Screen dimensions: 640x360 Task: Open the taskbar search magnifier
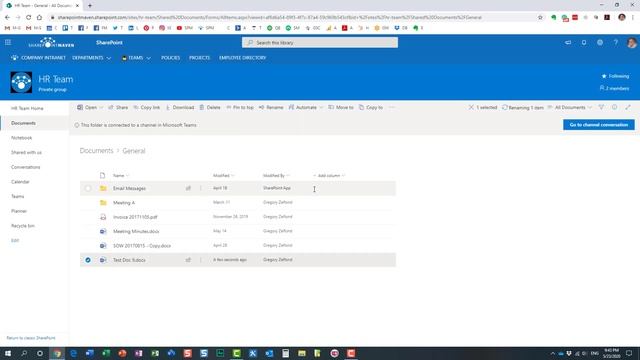click(24, 353)
